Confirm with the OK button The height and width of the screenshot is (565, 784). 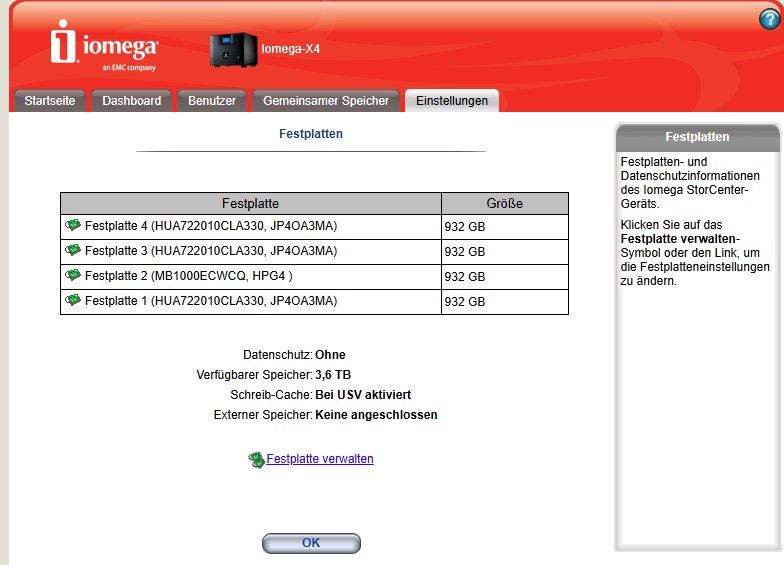(311, 543)
